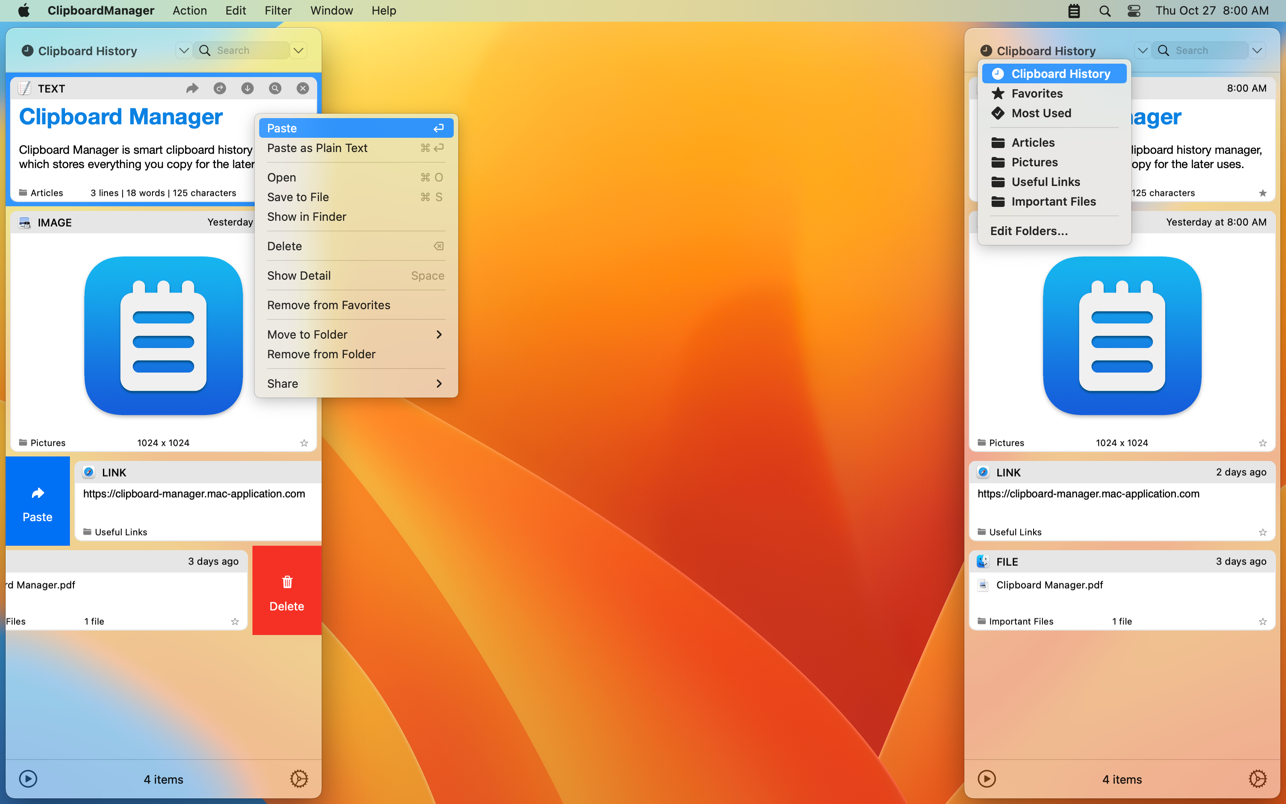Click the circular refresh icon on TEXT item
The height and width of the screenshot is (804, 1286).
(220, 89)
